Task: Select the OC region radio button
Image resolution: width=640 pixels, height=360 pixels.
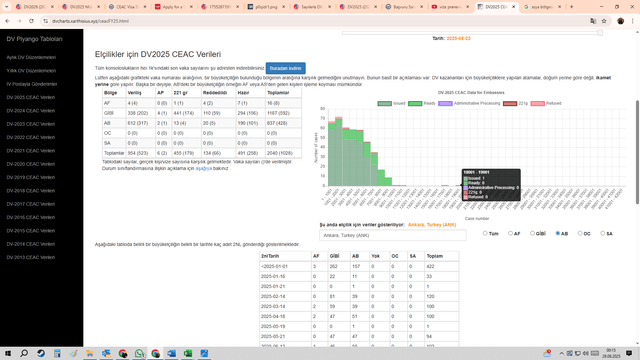Action: tap(580, 233)
